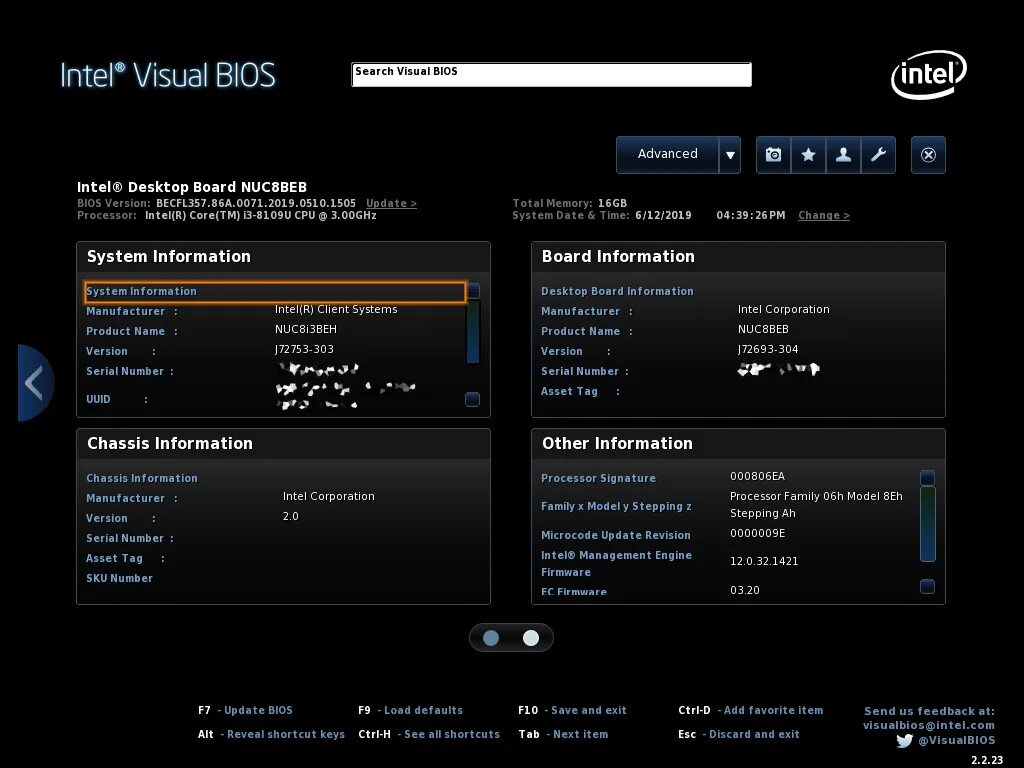This screenshot has width=1024, height=768.
Task: Click the Intel logo
Action: click(x=929, y=74)
